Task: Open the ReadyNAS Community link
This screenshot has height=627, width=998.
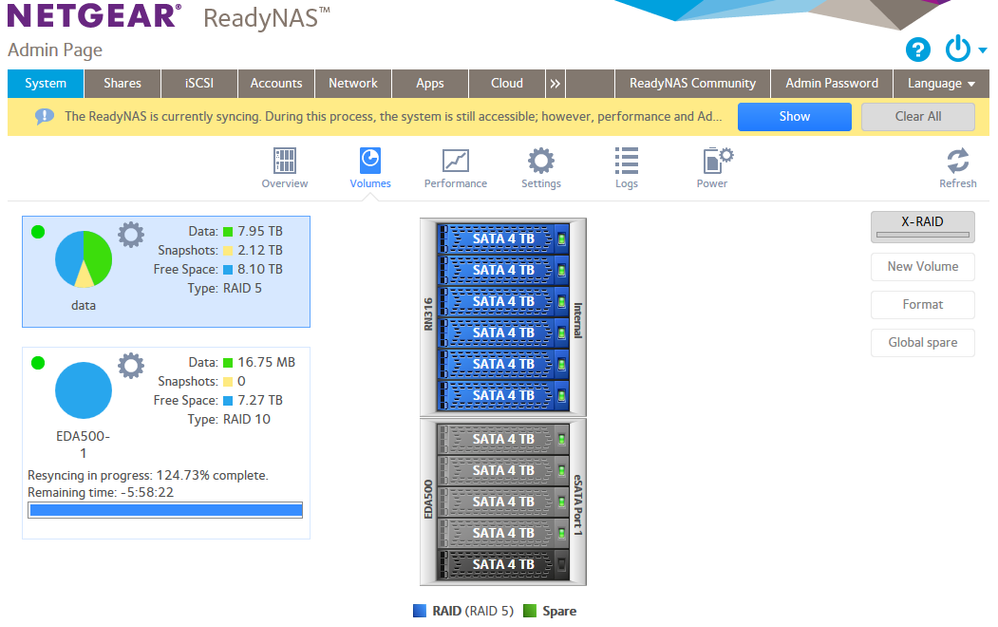Action: coord(692,83)
